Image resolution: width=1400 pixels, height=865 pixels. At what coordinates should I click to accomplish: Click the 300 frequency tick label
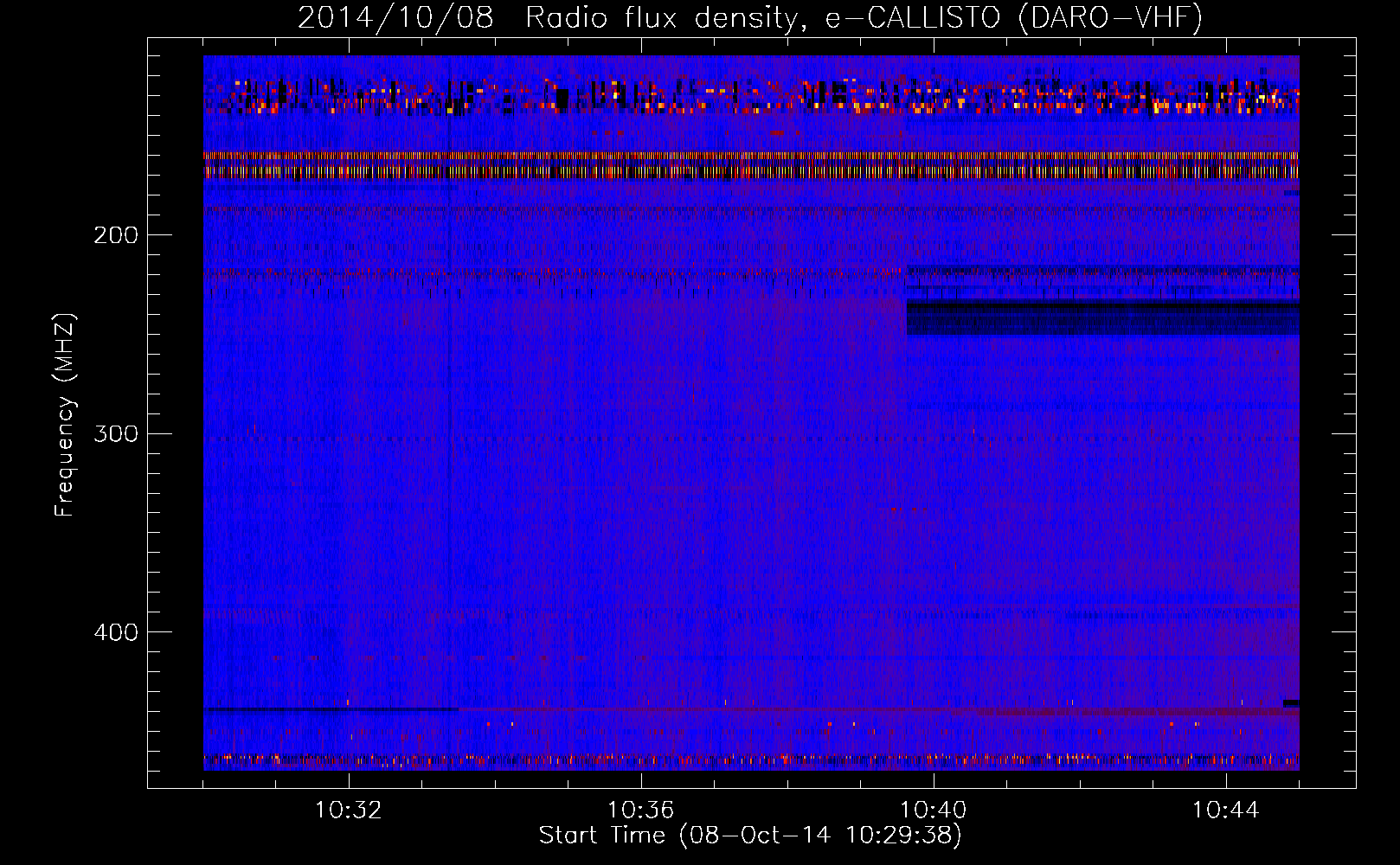[116, 433]
